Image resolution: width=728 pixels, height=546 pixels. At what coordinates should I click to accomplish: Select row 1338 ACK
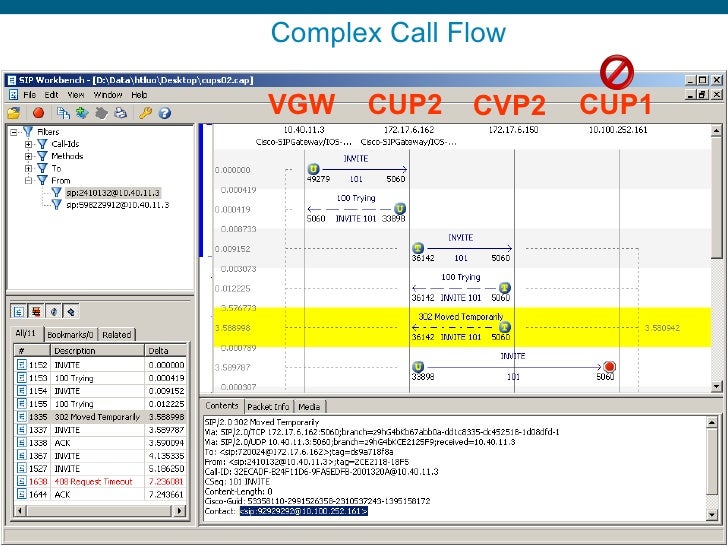100,442
